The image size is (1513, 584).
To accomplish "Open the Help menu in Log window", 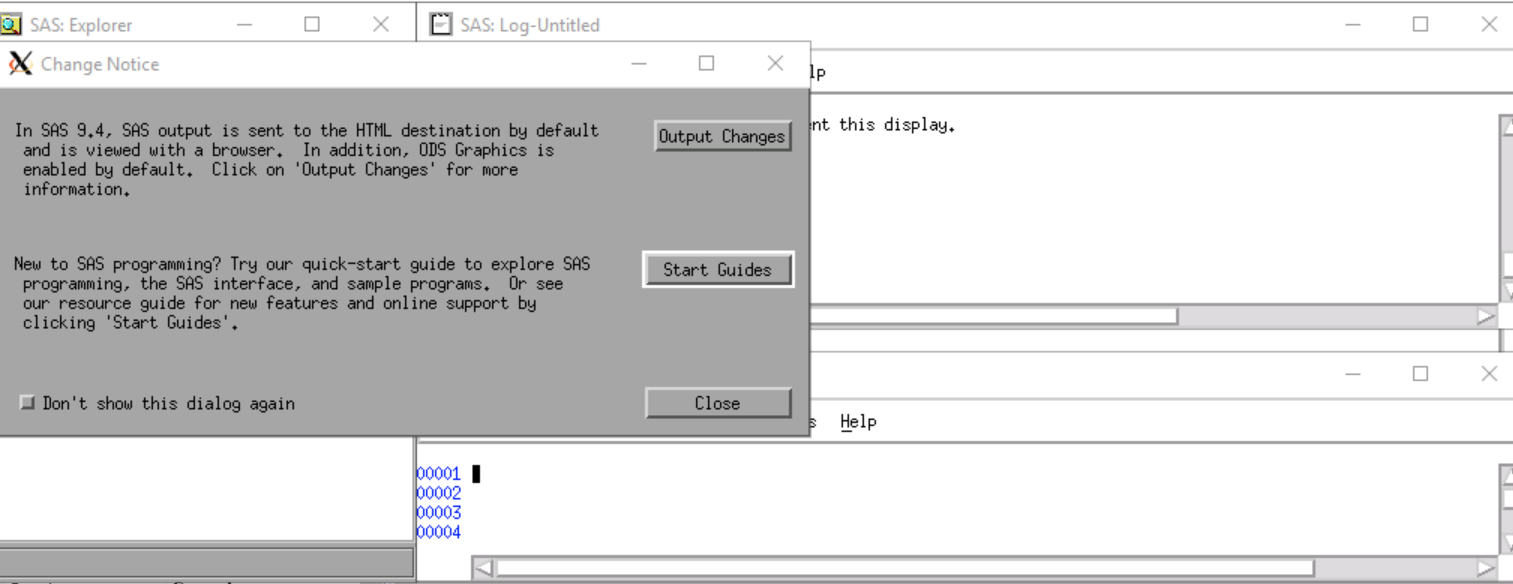I will coord(813,70).
